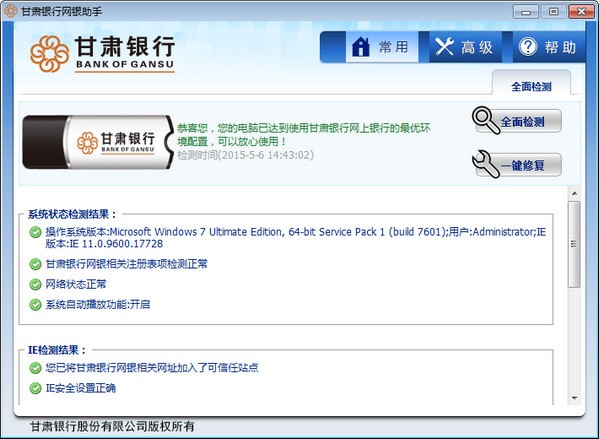Screen dimensions: 599x439
Task: Minimize the 甘肃银行网银助手 window
Action: [x=526, y=12]
